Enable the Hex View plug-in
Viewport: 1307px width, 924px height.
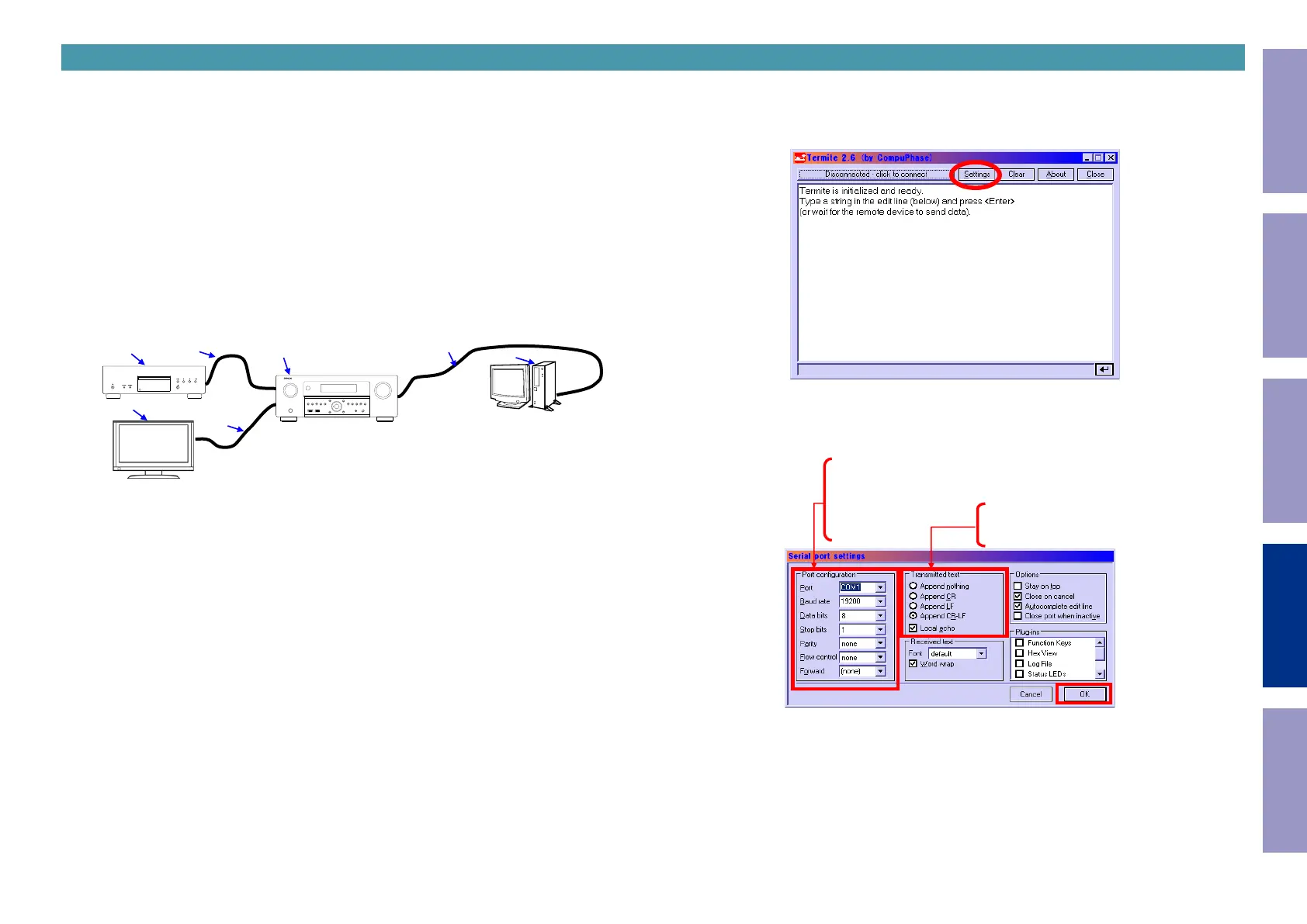click(1020, 653)
